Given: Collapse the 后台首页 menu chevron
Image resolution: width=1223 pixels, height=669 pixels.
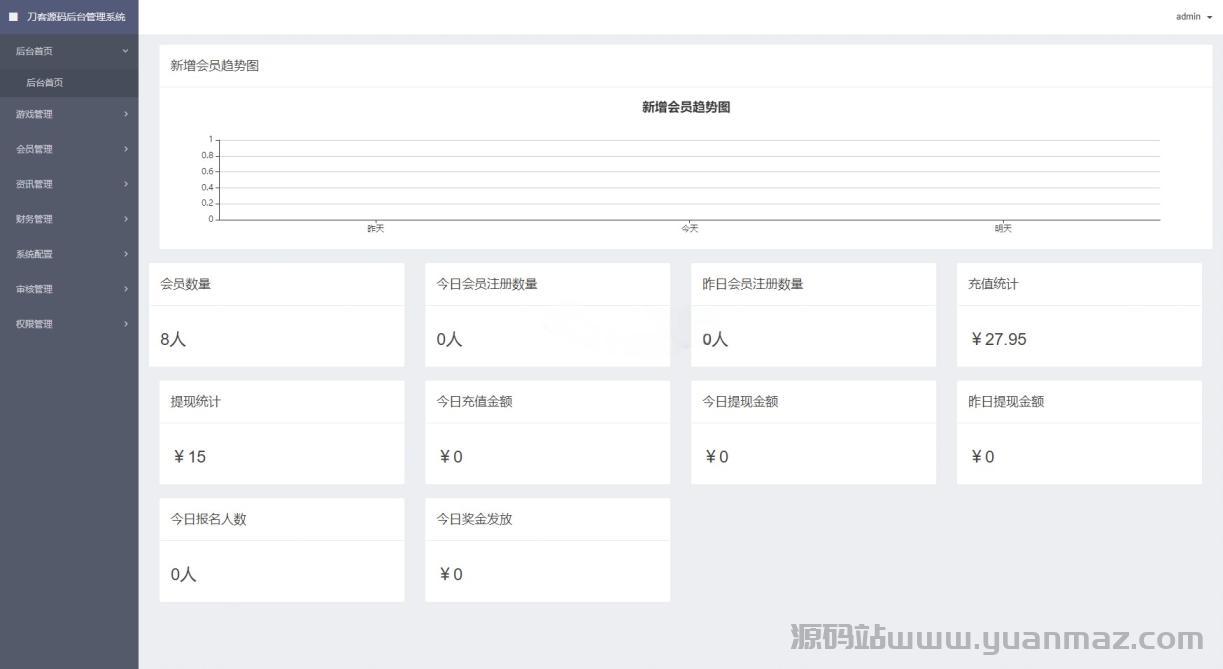Looking at the screenshot, I should [125, 51].
